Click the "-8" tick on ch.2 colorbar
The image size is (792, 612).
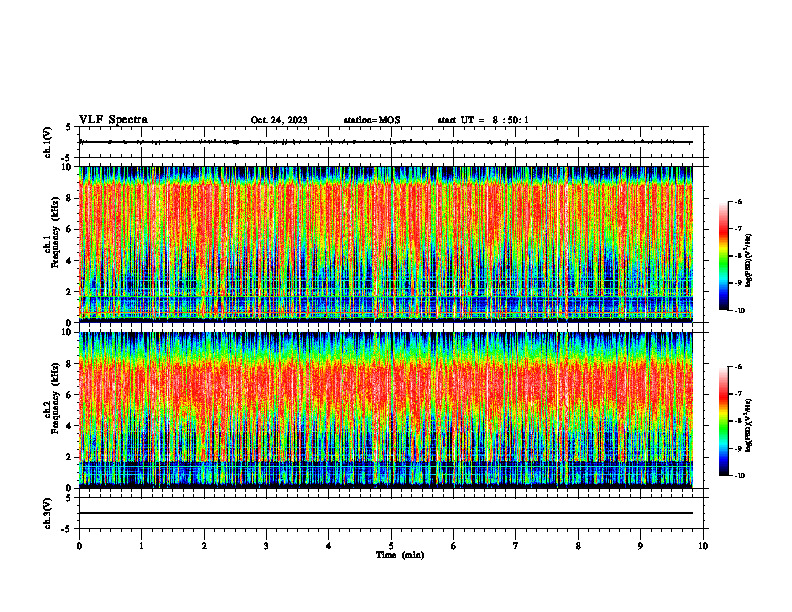point(738,421)
